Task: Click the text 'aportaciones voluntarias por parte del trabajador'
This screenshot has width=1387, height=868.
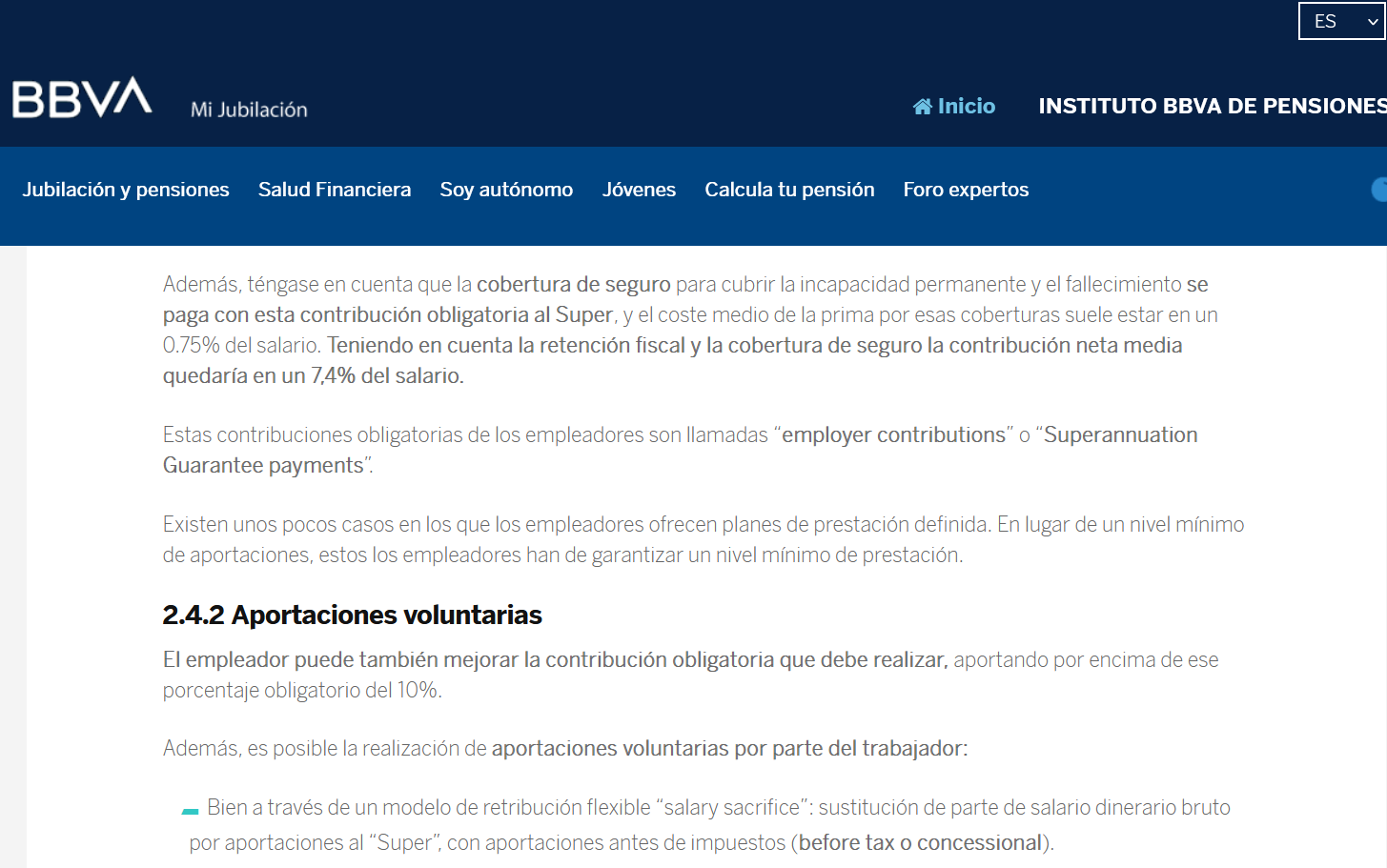Action: click(x=727, y=748)
